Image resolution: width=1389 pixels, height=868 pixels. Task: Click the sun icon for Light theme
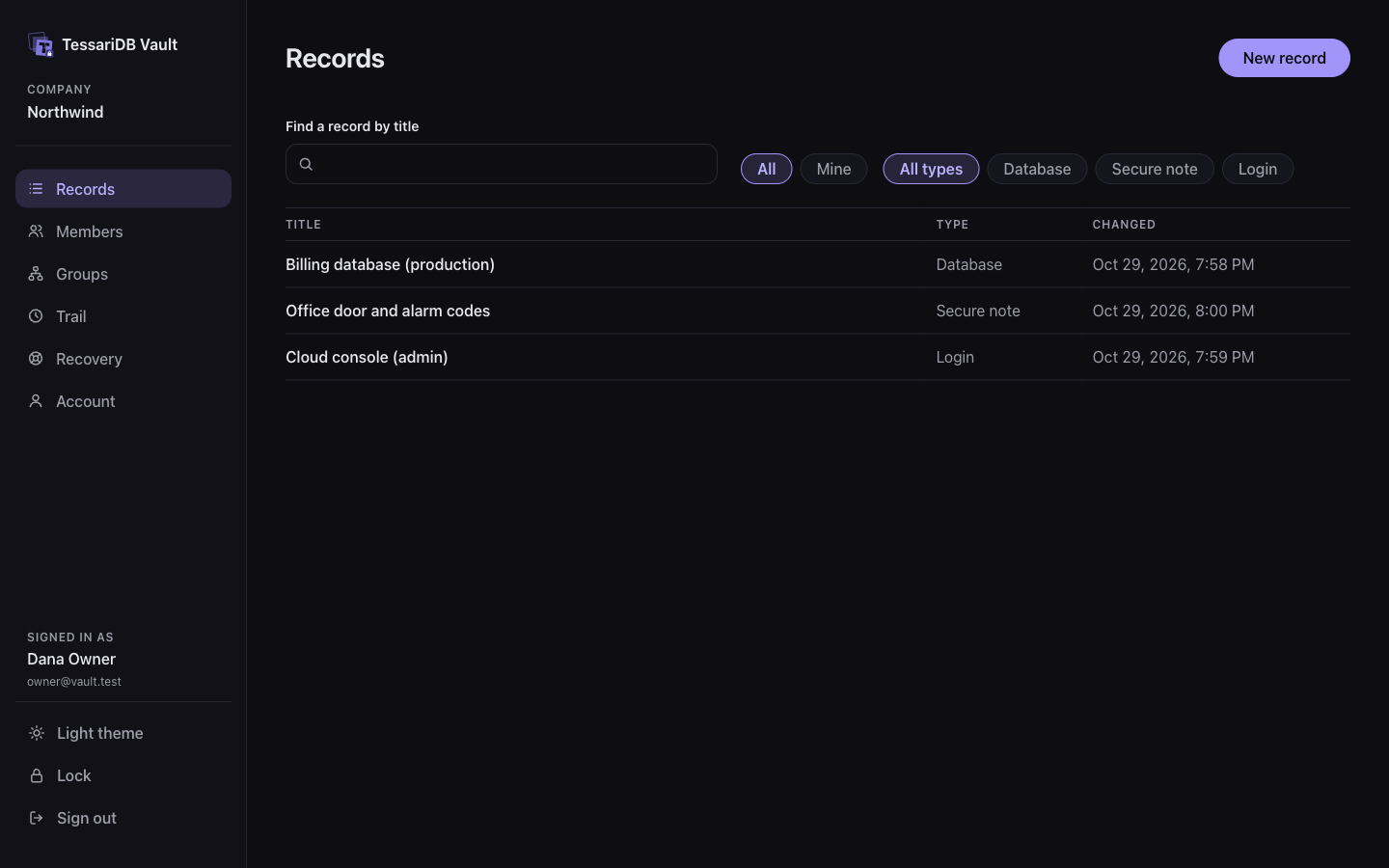click(x=37, y=733)
